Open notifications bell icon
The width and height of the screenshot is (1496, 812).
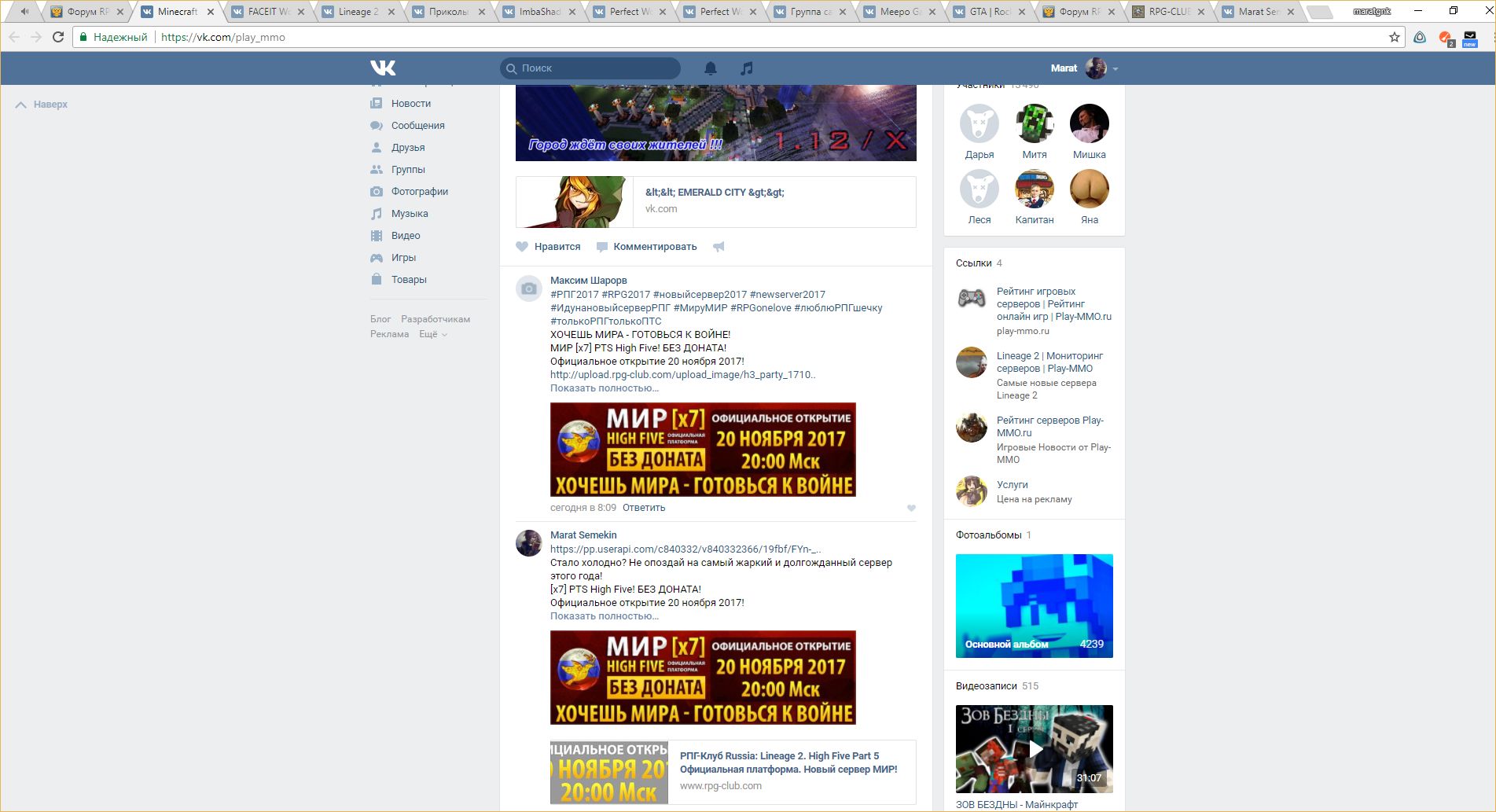pyautogui.click(x=711, y=68)
